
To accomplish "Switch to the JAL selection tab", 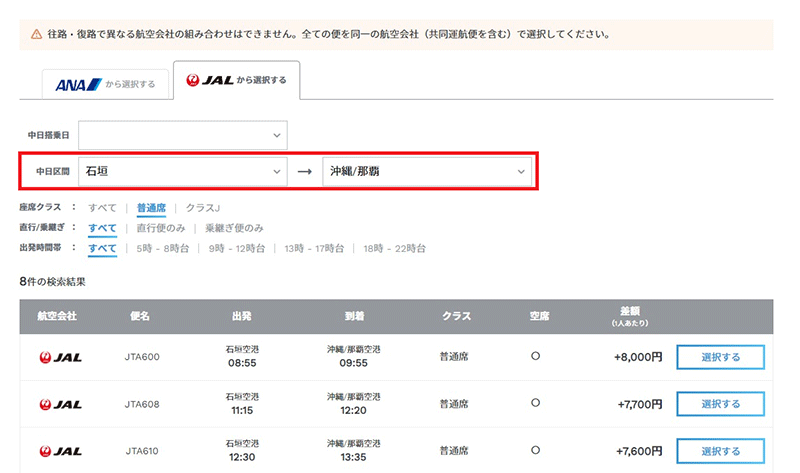I will point(236,80).
